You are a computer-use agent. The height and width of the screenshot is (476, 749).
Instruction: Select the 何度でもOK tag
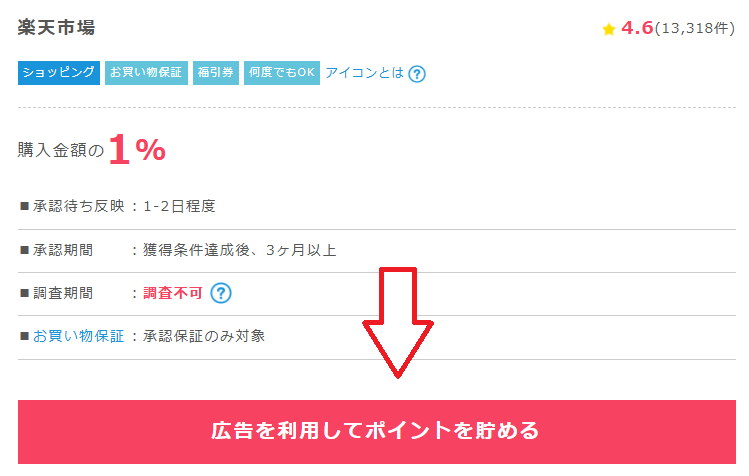click(x=282, y=73)
